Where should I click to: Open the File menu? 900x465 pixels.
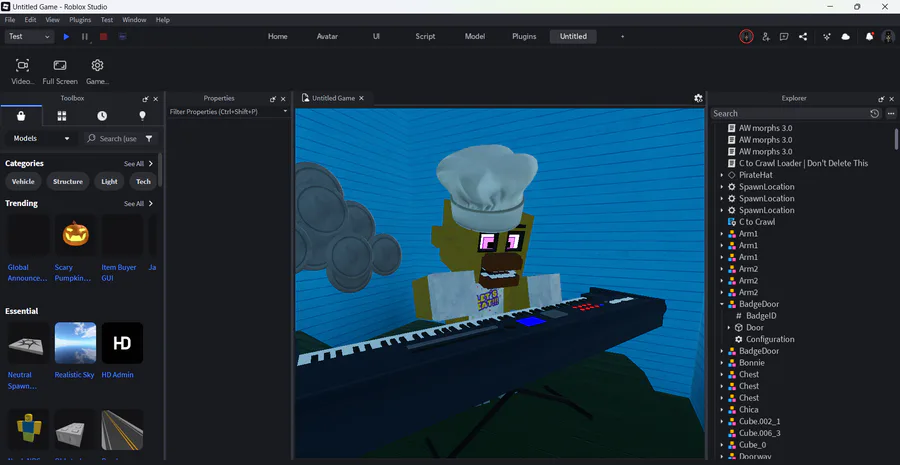click(x=10, y=20)
